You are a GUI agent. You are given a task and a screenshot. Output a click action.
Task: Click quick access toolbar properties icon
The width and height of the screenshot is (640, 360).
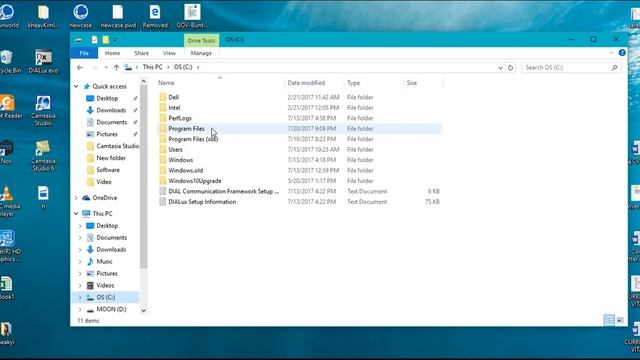coord(95,40)
